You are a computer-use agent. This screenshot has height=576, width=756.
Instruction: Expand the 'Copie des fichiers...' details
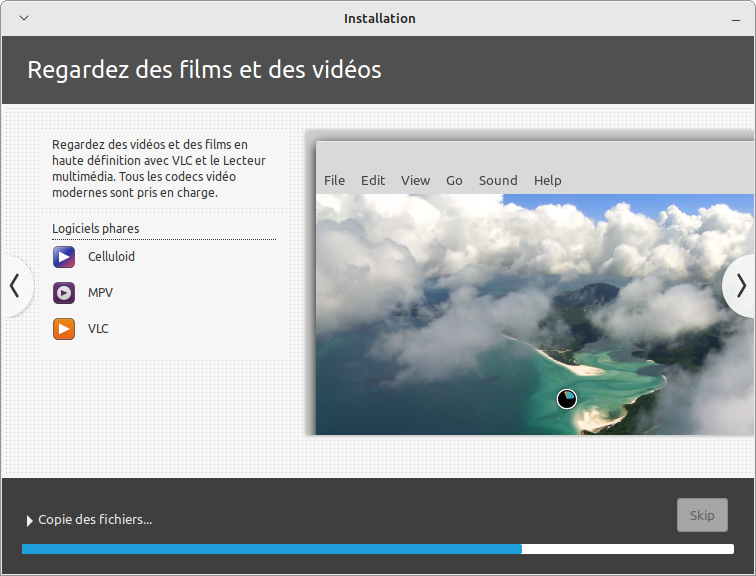(x=30, y=520)
